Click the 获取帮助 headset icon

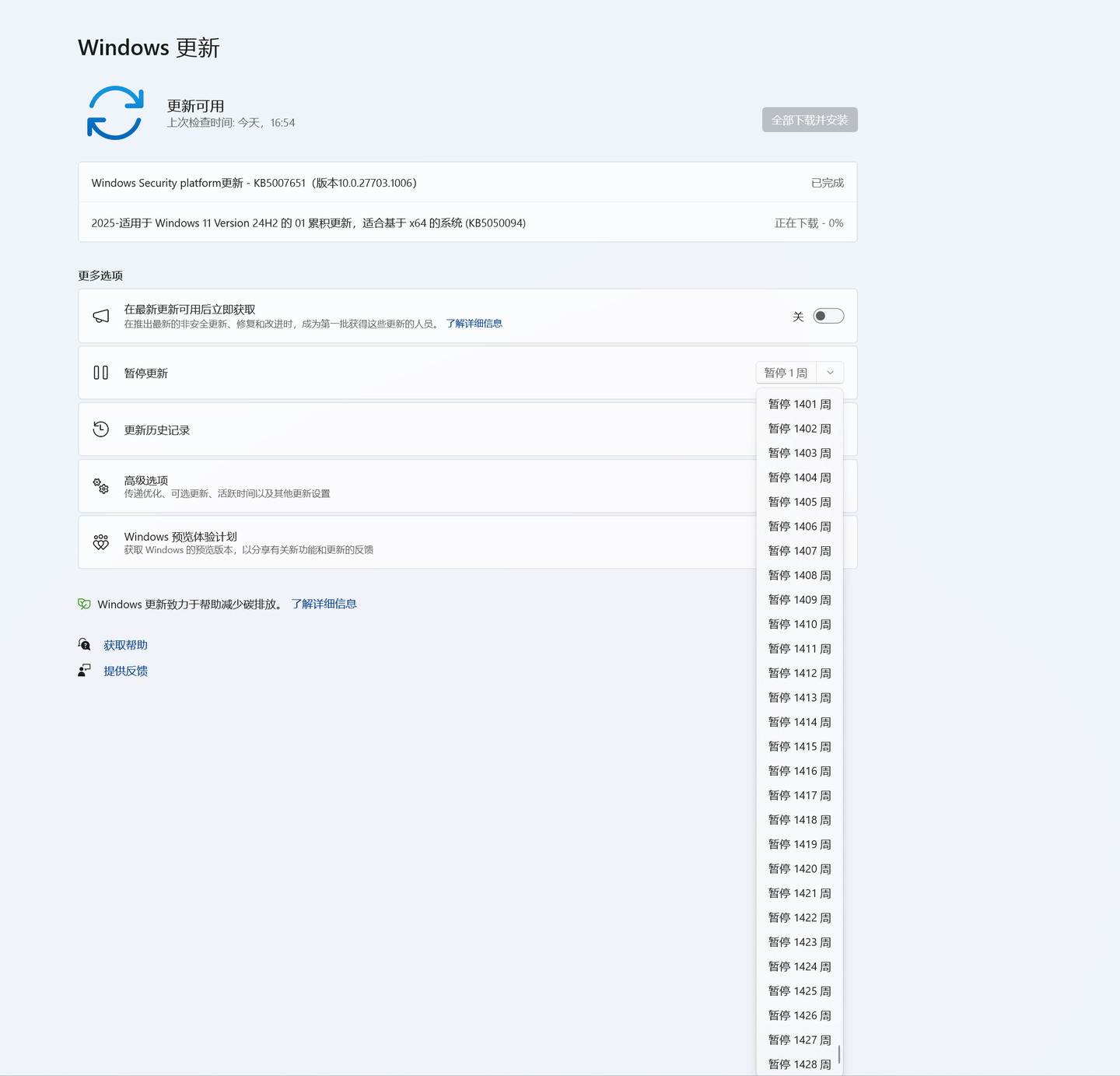[x=84, y=644]
